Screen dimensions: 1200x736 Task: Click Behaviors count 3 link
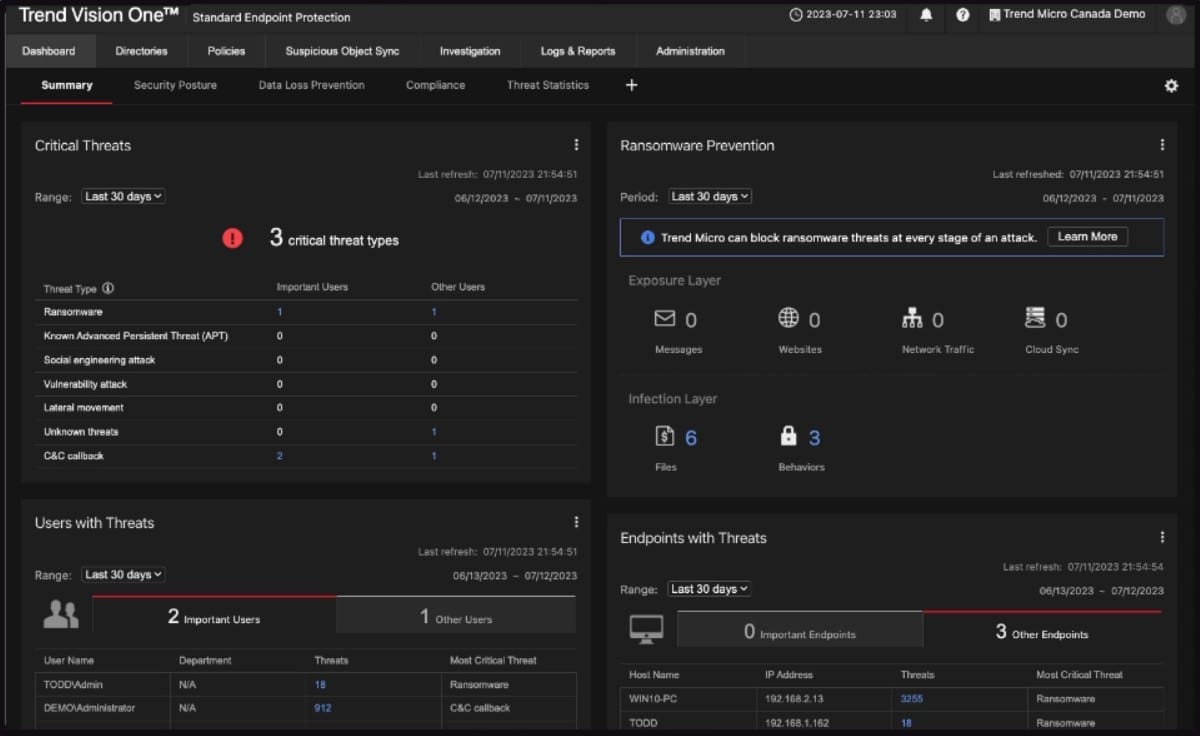[x=814, y=438]
